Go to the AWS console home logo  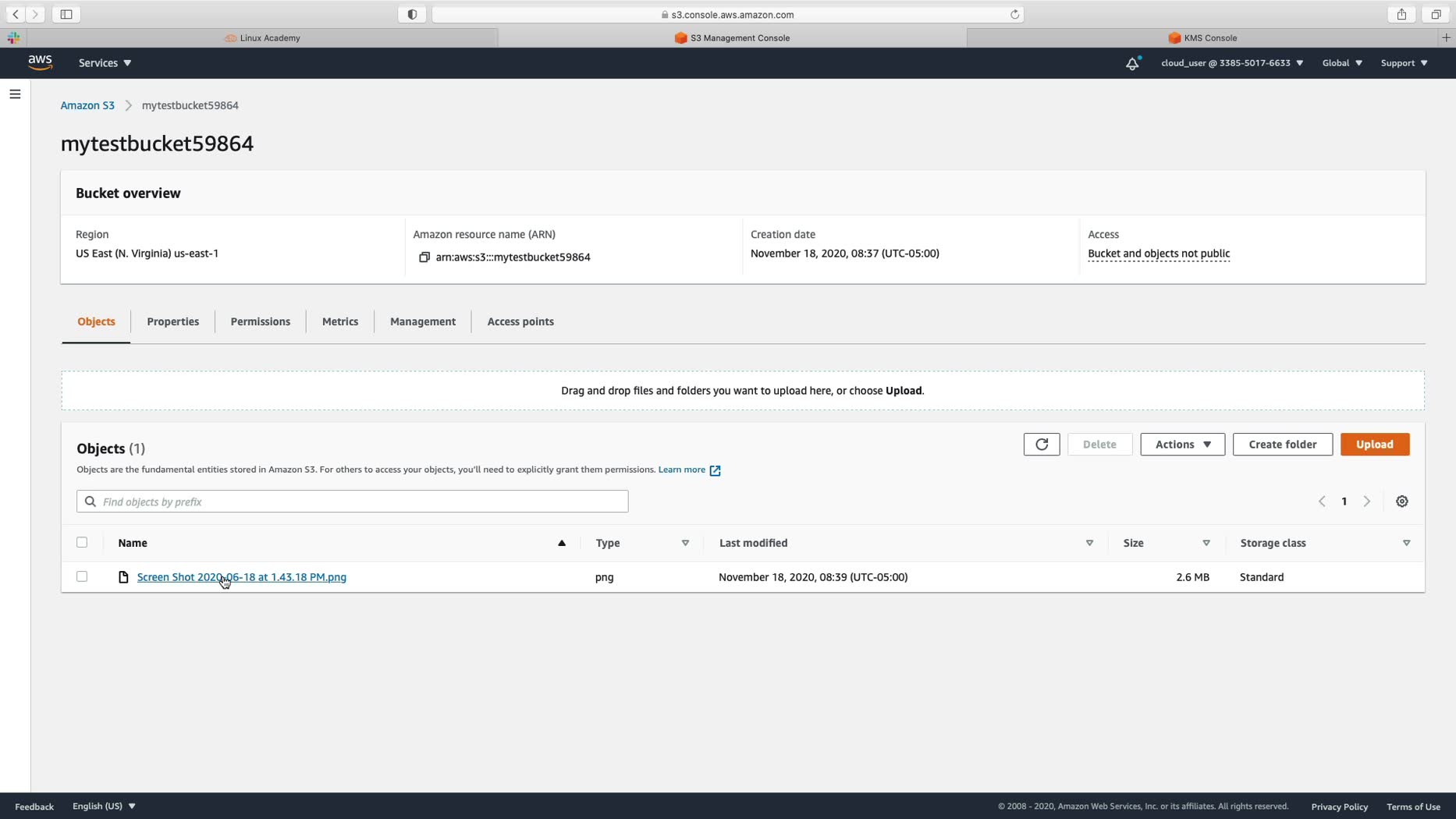41,63
